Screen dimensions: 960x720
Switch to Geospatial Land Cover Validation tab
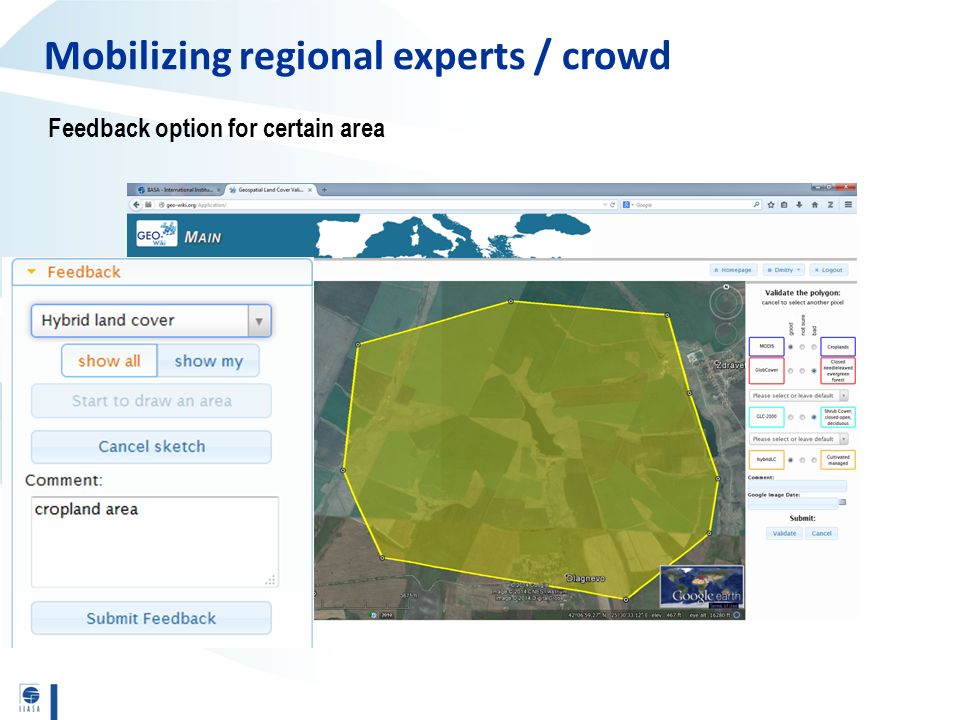point(269,190)
